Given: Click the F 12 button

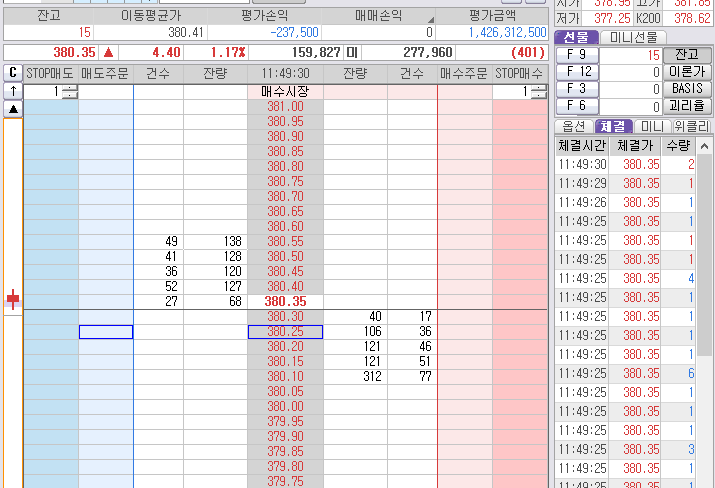Looking at the screenshot, I should click(577, 72).
